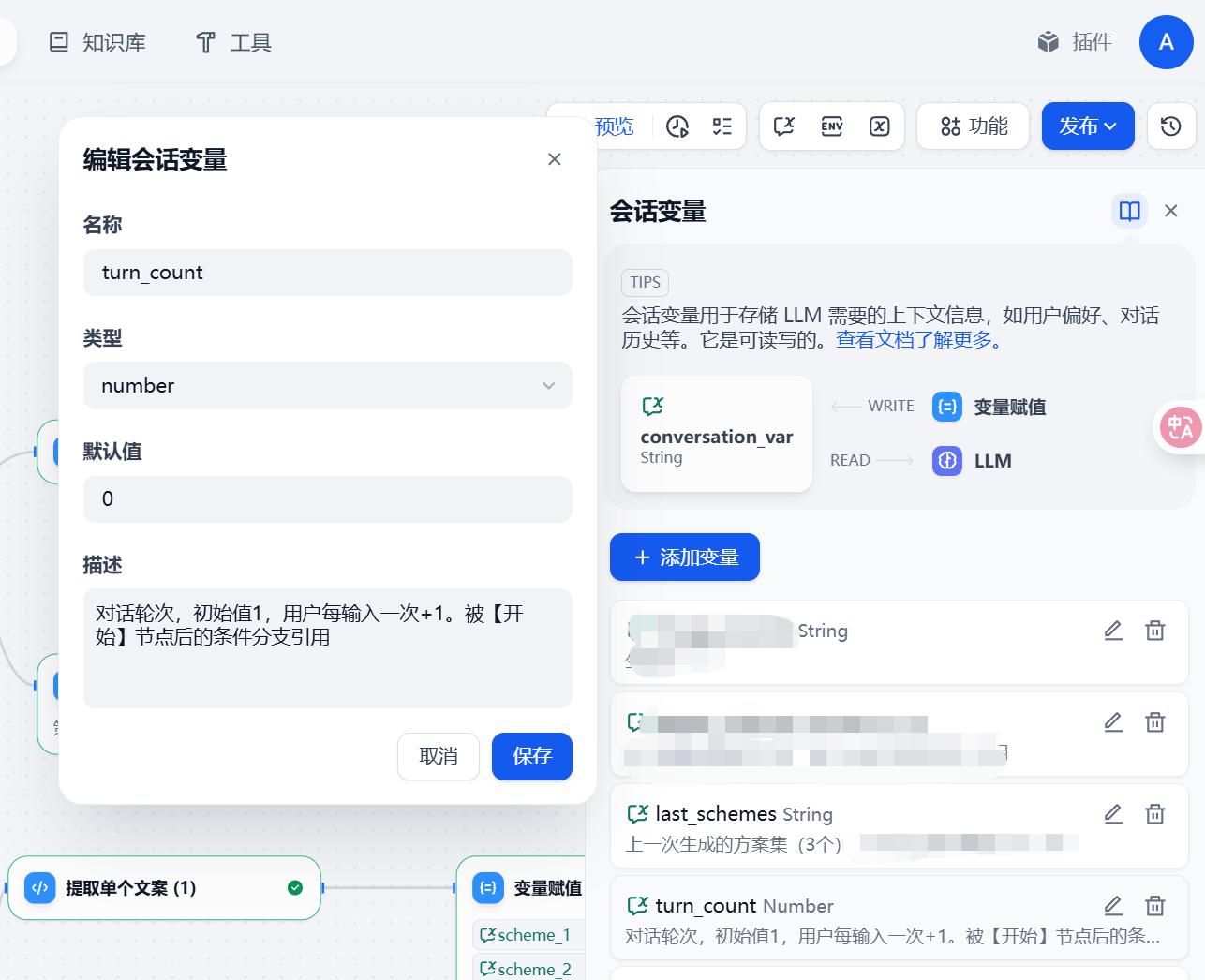
Task: Open the ENV environment variables panel
Action: [831, 126]
